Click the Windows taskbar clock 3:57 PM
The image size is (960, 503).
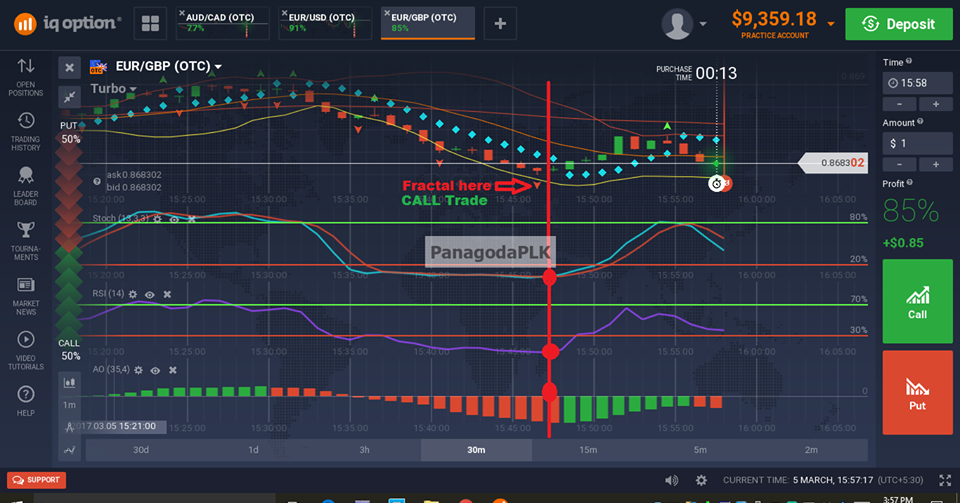(898, 499)
